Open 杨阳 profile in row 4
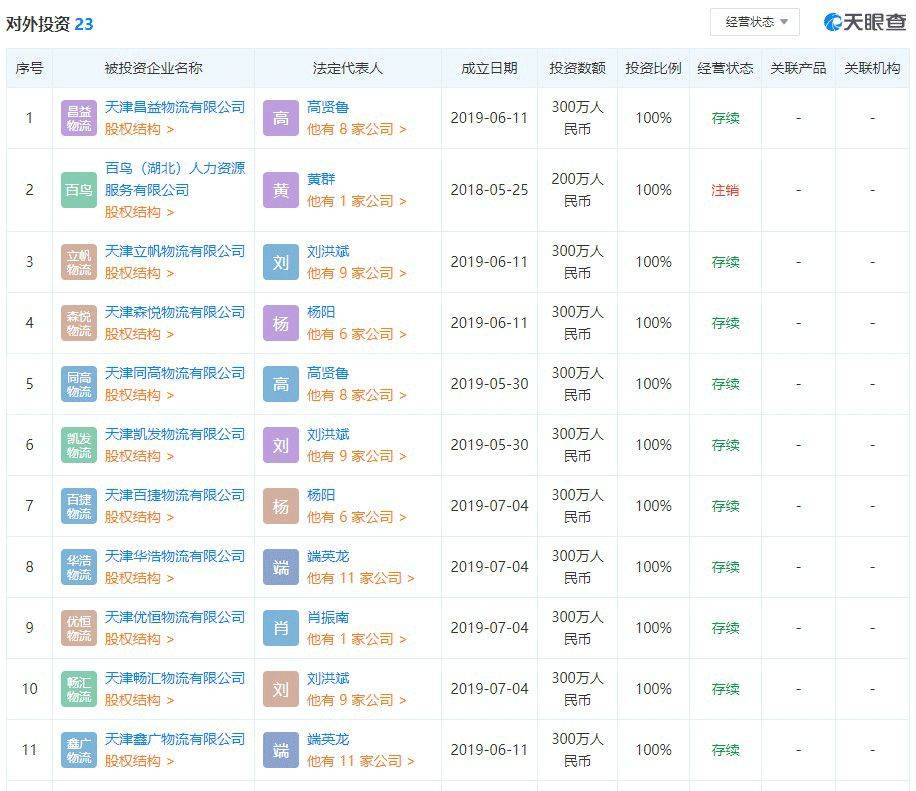Image resolution: width=916 pixels, height=791 pixels. coord(321,313)
